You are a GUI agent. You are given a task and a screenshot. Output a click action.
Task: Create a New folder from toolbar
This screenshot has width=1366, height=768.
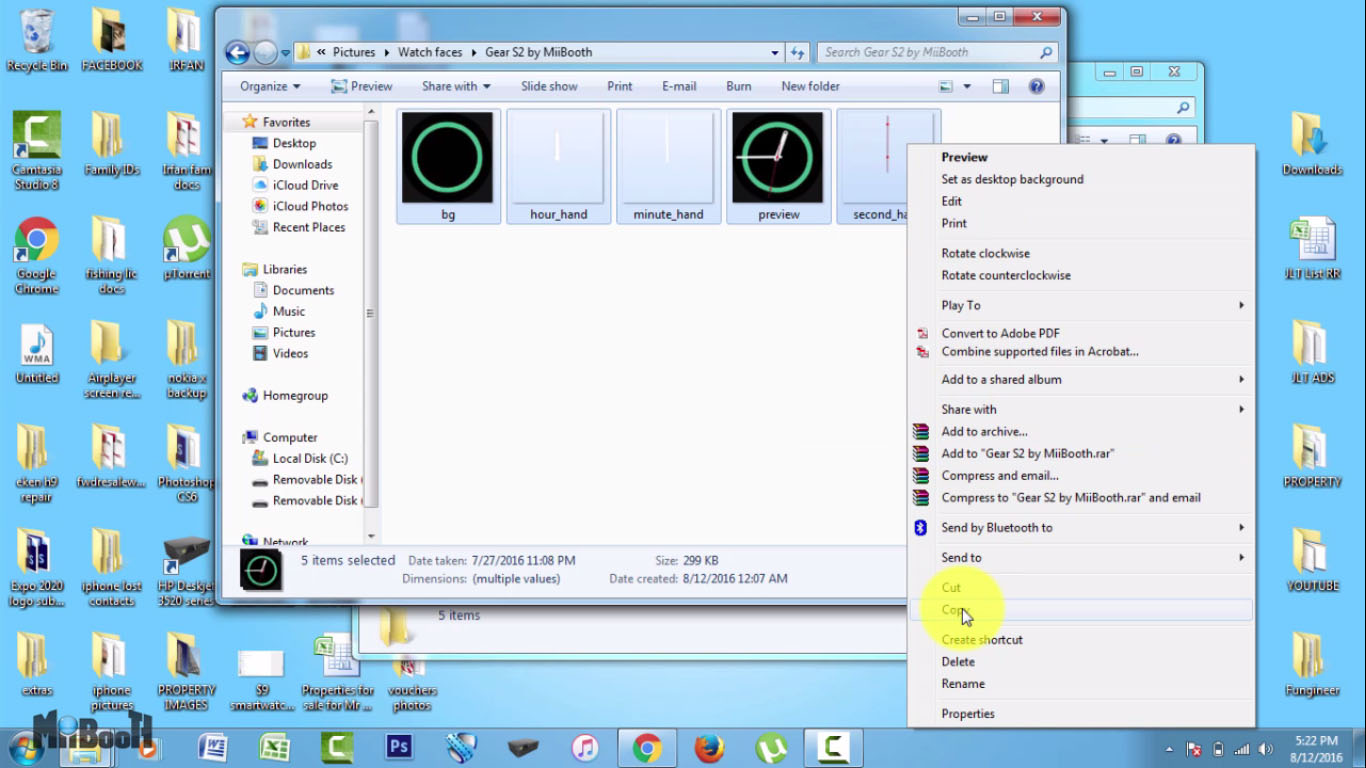[x=810, y=86]
